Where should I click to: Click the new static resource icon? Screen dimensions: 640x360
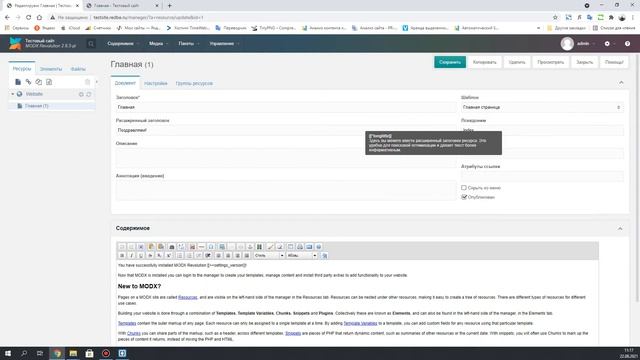pos(49,82)
